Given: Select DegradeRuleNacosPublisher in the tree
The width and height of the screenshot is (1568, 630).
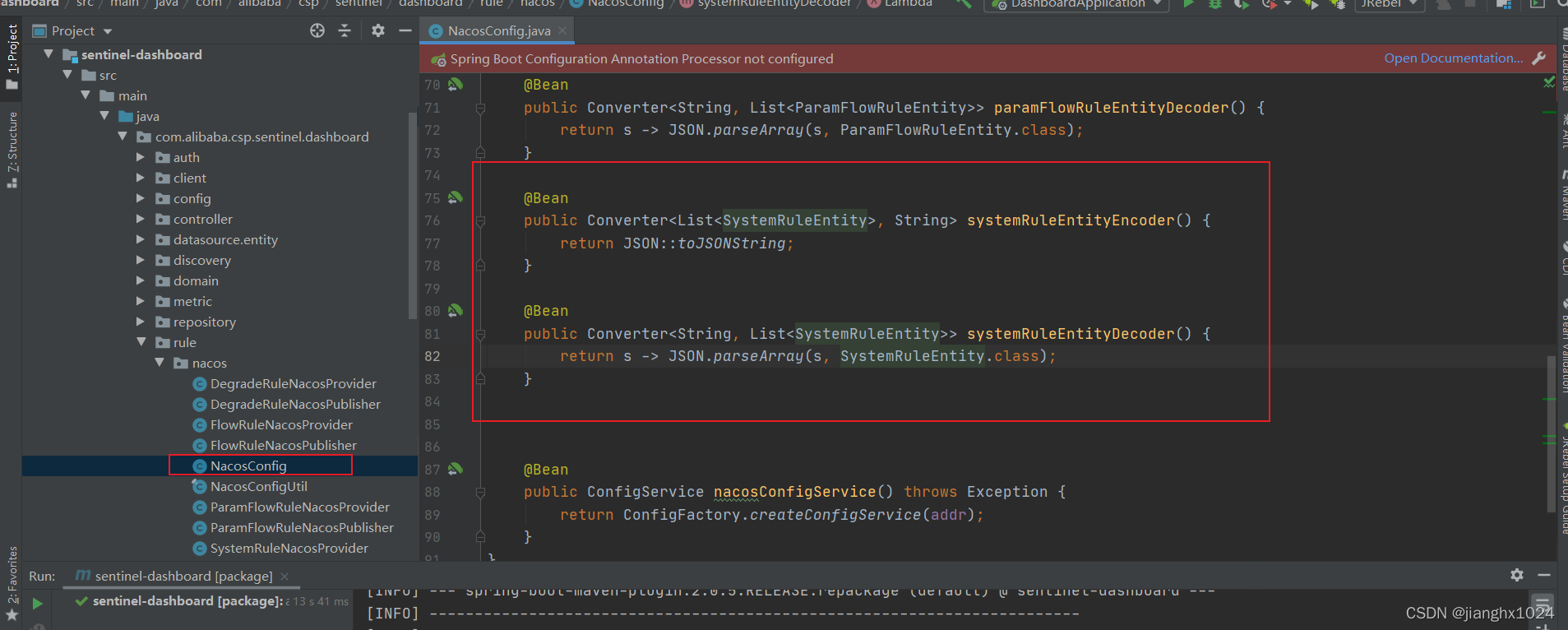Looking at the screenshot, I should click(295, 404).
